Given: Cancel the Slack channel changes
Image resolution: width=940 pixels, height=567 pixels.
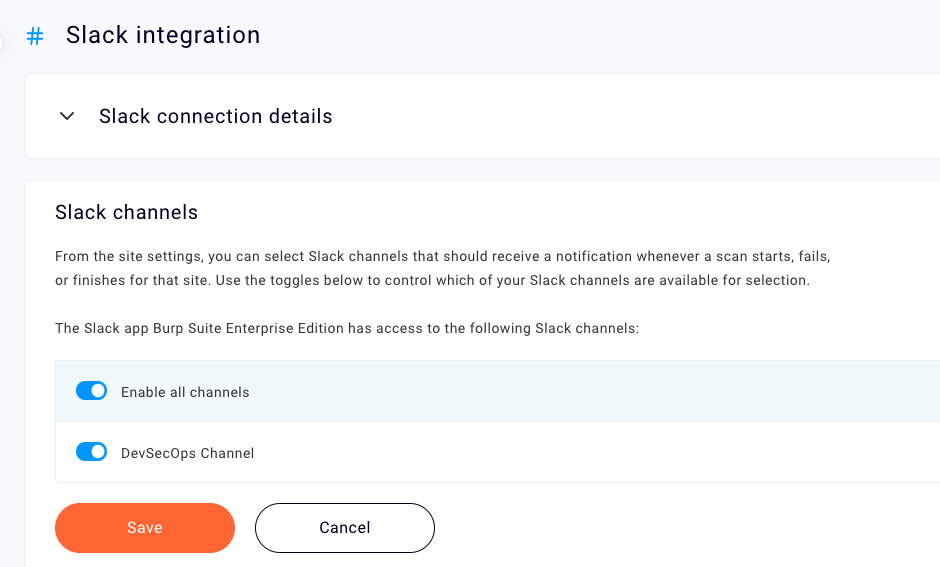Looking at the screenshot, I should point(344,528).
